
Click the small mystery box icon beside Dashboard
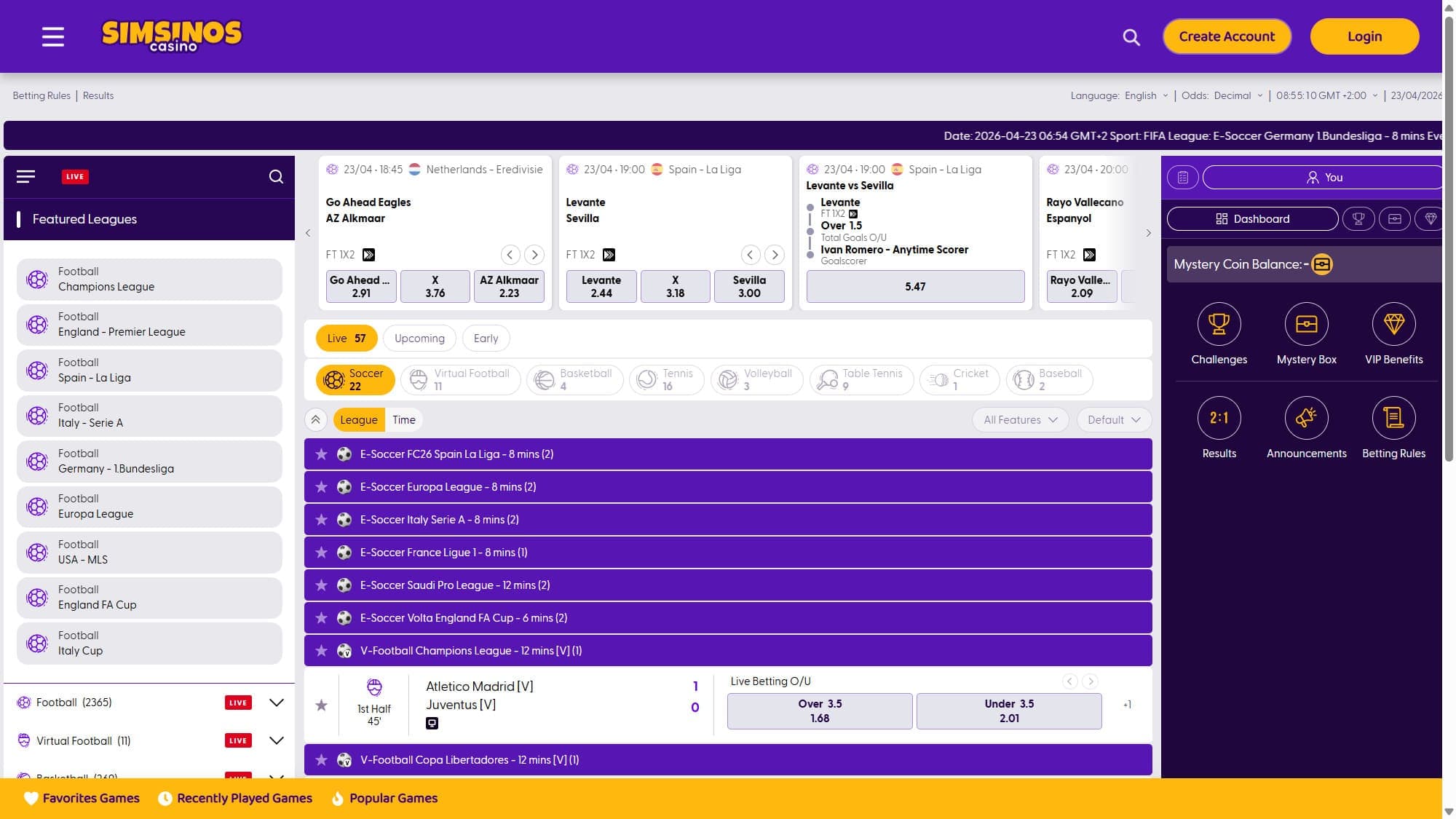click(1395, 219)
